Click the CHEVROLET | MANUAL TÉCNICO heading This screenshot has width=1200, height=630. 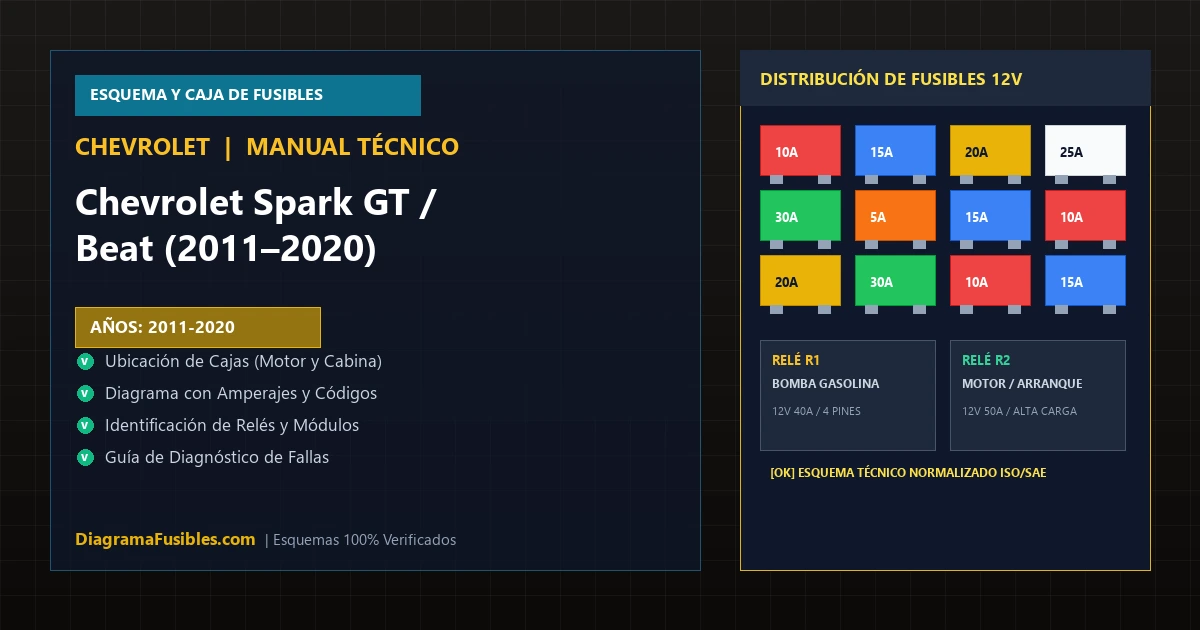point(267,147)
